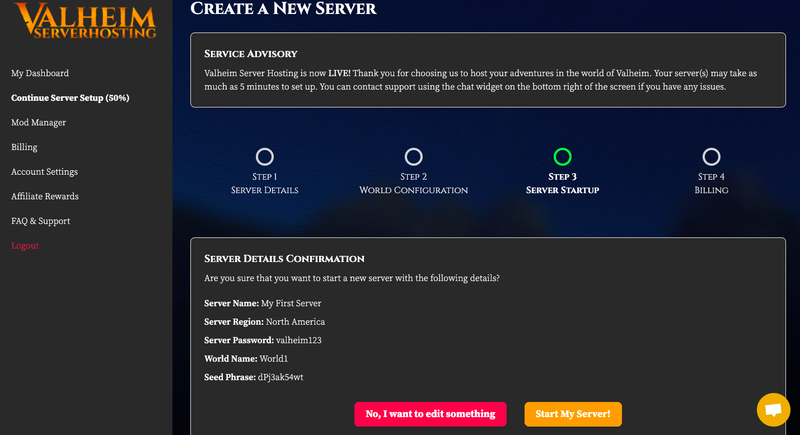Click the Server Name value My First Server

pyautogui.click(x=291, y=303)
